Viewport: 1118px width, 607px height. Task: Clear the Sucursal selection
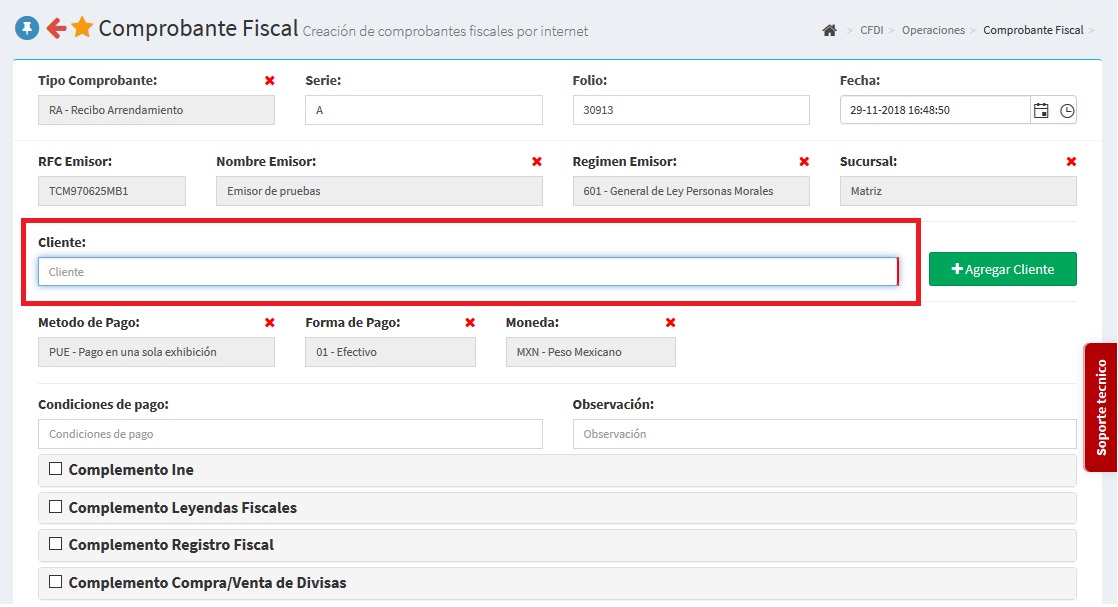(1071, 161)
